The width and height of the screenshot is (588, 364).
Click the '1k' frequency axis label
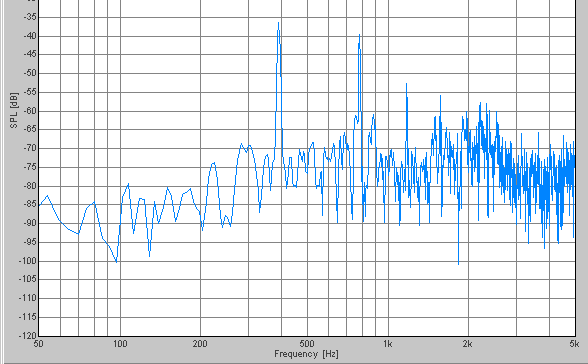(x=387, y=344)
